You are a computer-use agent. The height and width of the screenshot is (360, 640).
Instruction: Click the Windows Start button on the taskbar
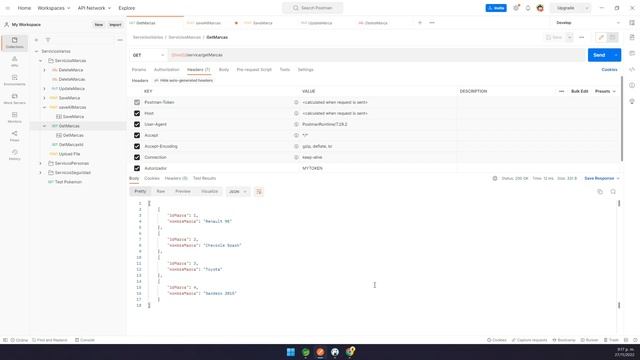pos(291,352)
